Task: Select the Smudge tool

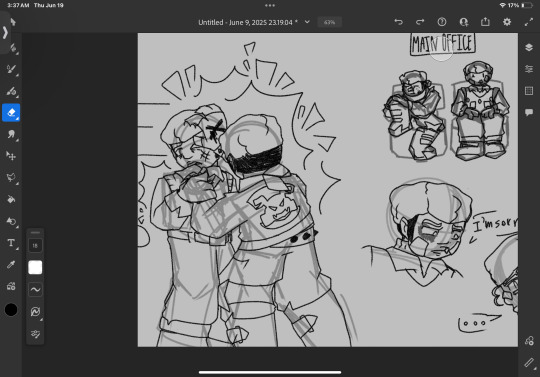Action: (11, 134)
